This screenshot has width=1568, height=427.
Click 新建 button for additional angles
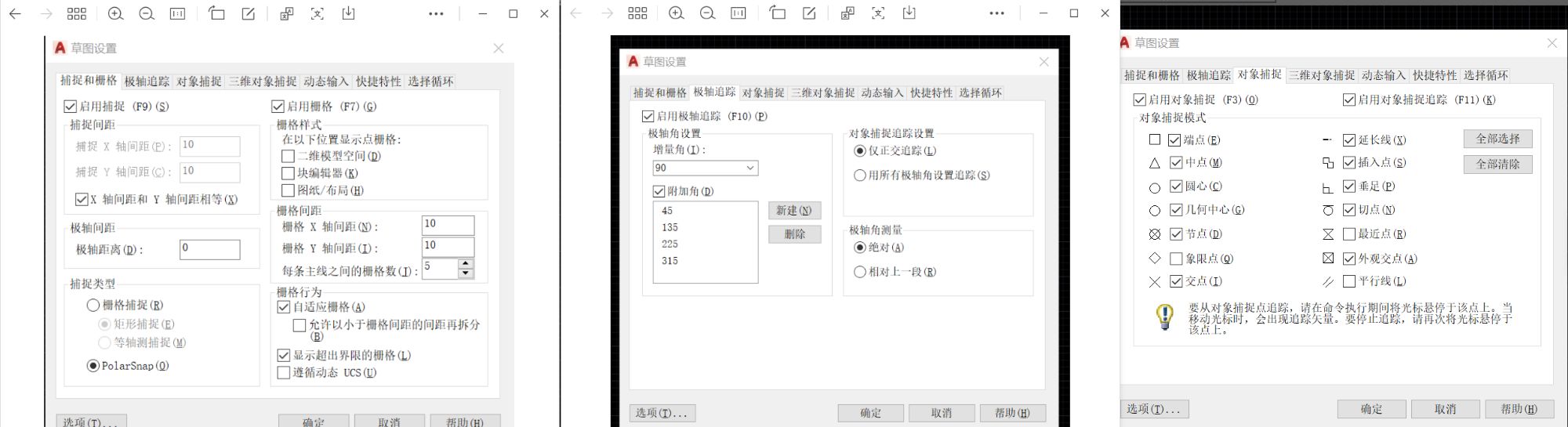(x=794, y=211)
